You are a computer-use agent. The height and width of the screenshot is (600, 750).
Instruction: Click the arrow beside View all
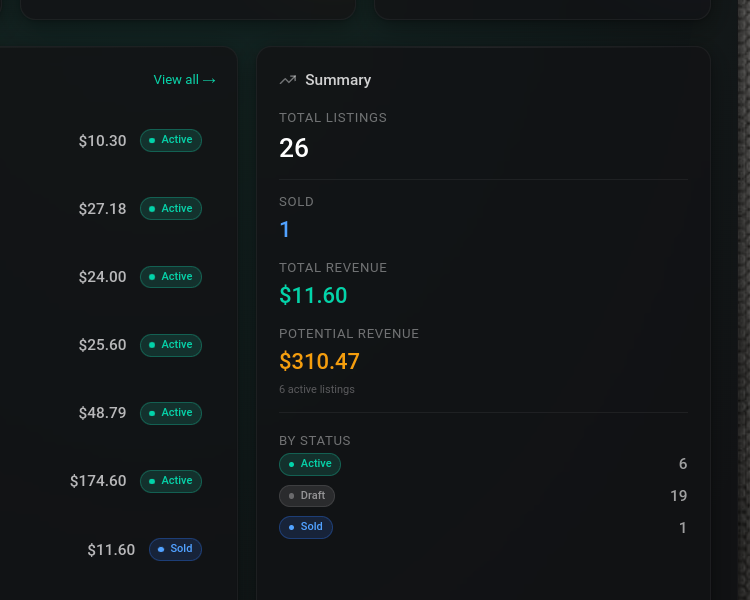(x=209, y=80)
